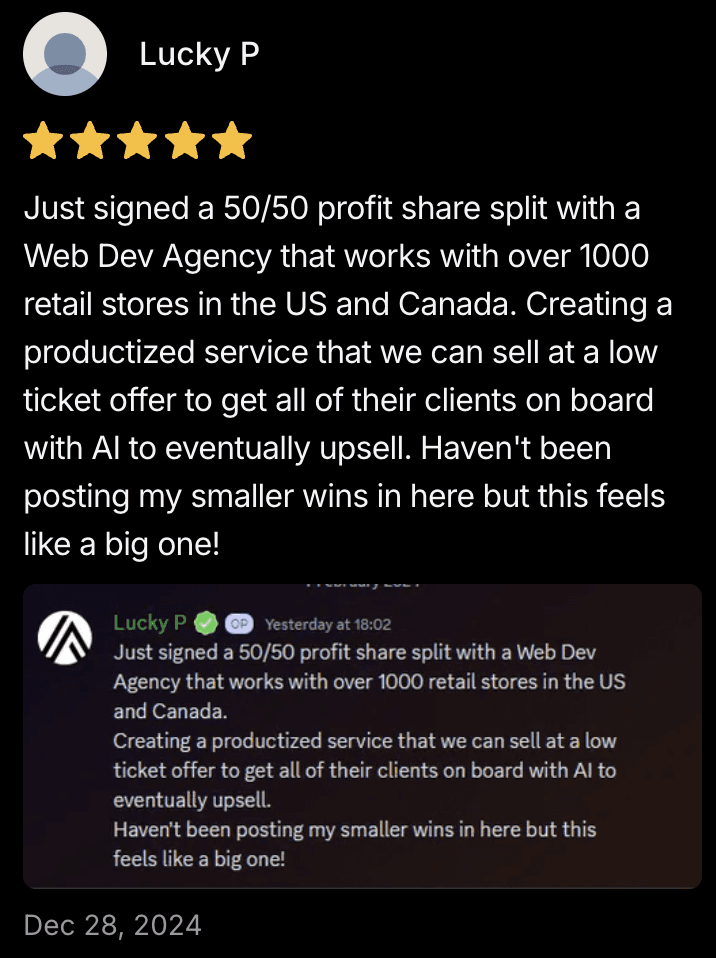Click the Yesterday at 18:02 timestamp

[x=328, y=624]
